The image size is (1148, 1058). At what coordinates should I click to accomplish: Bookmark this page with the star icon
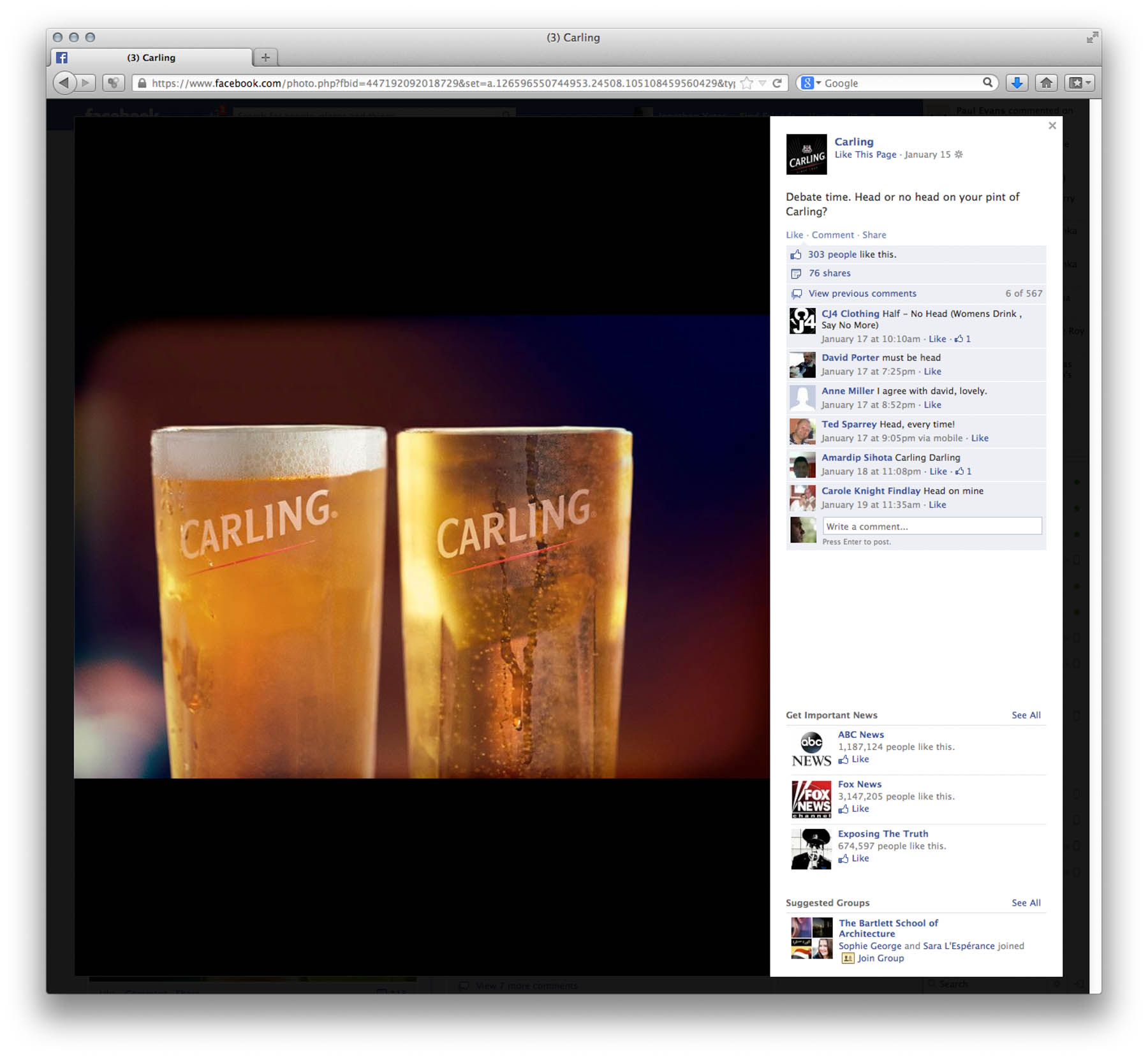click(747, 83)
